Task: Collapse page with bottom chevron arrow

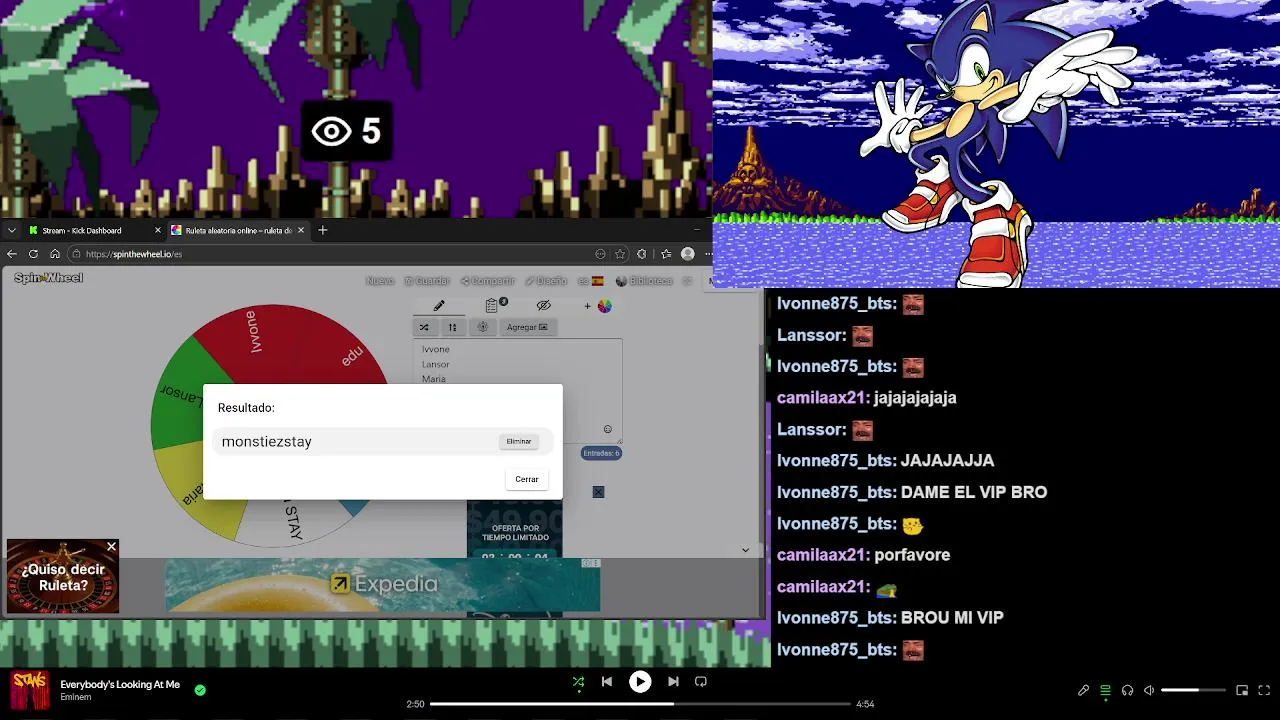Action: click(x=745, y=550)
